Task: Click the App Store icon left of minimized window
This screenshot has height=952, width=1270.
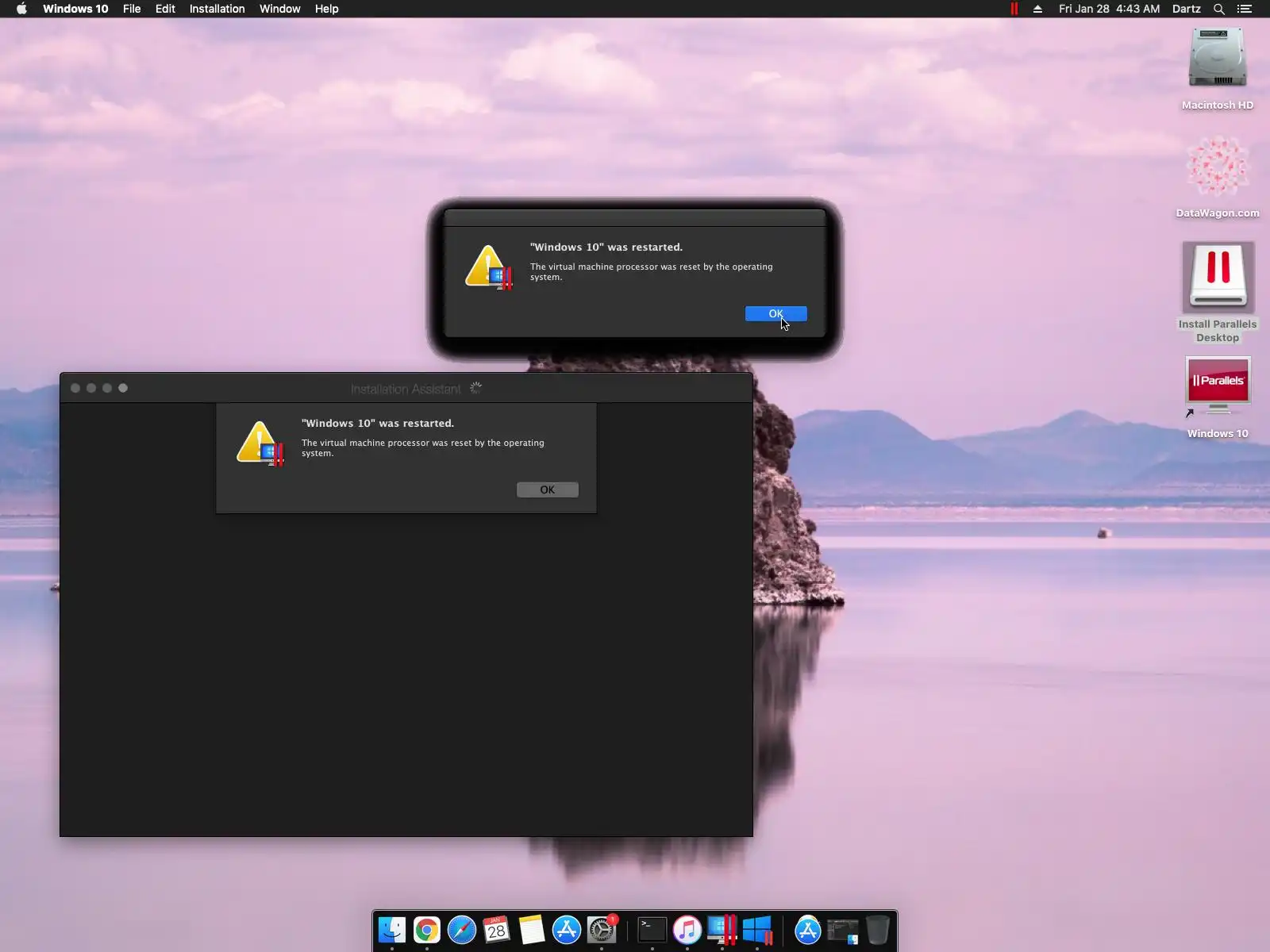Action: pyautogui.click(x=808, y=930)
